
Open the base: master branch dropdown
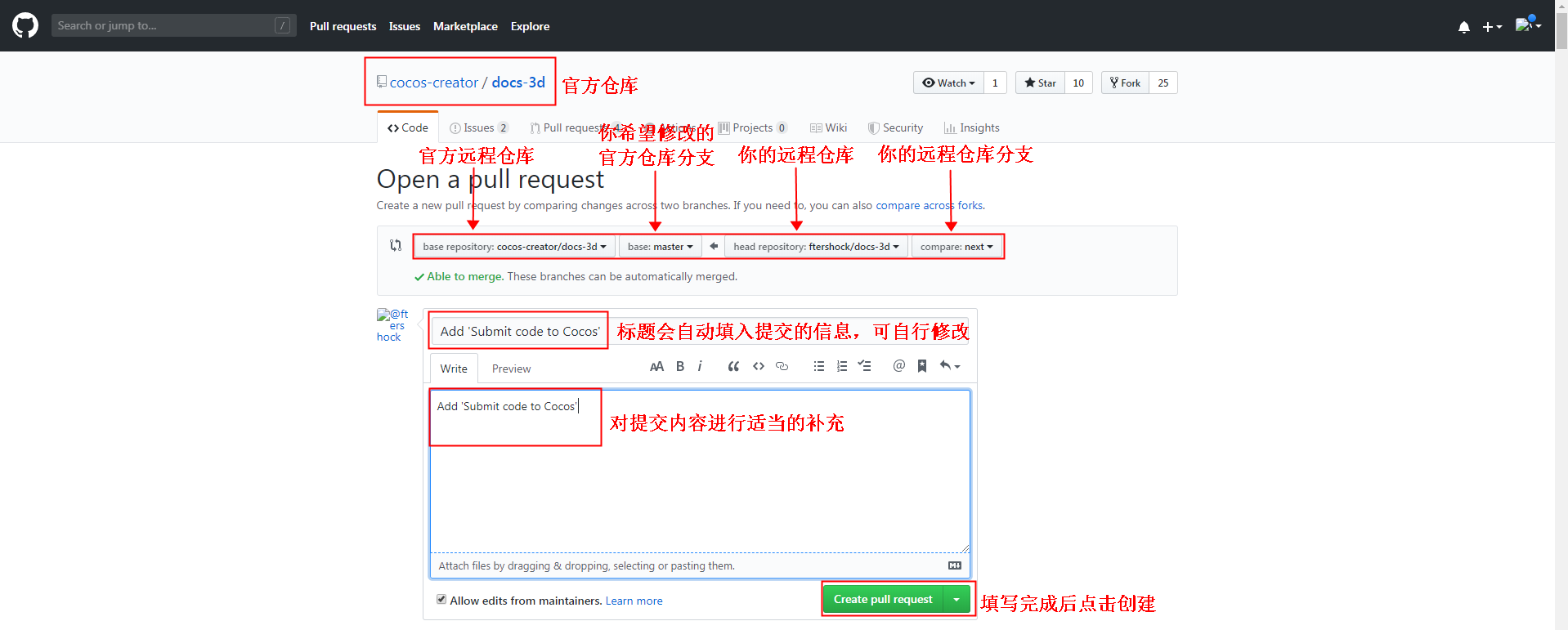(x=660, y=246)
